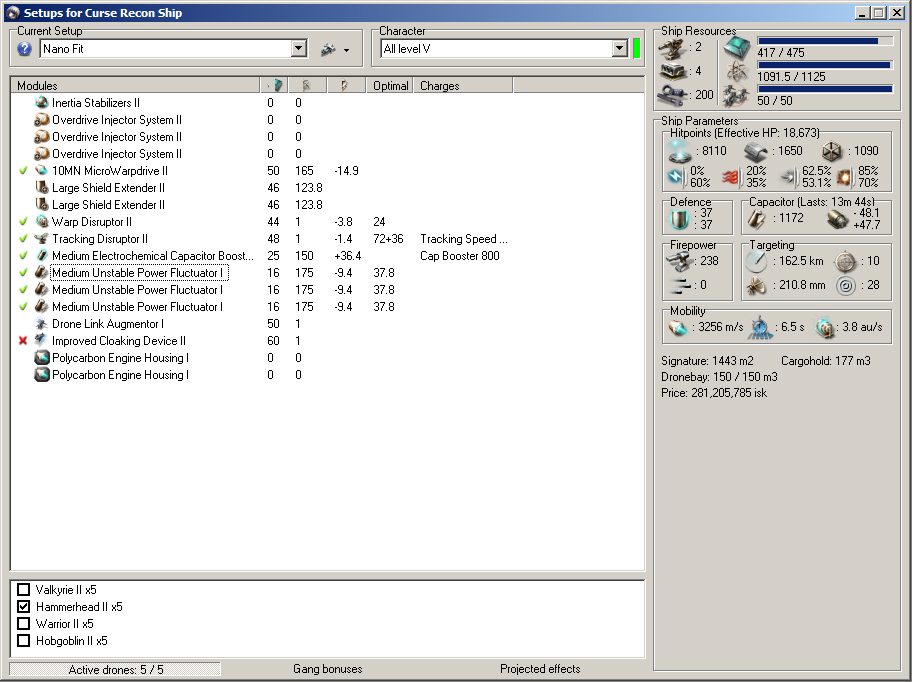Click the green character status indicator
The width and height of the screenshot is (912, 682).
(x=636, y=48)
